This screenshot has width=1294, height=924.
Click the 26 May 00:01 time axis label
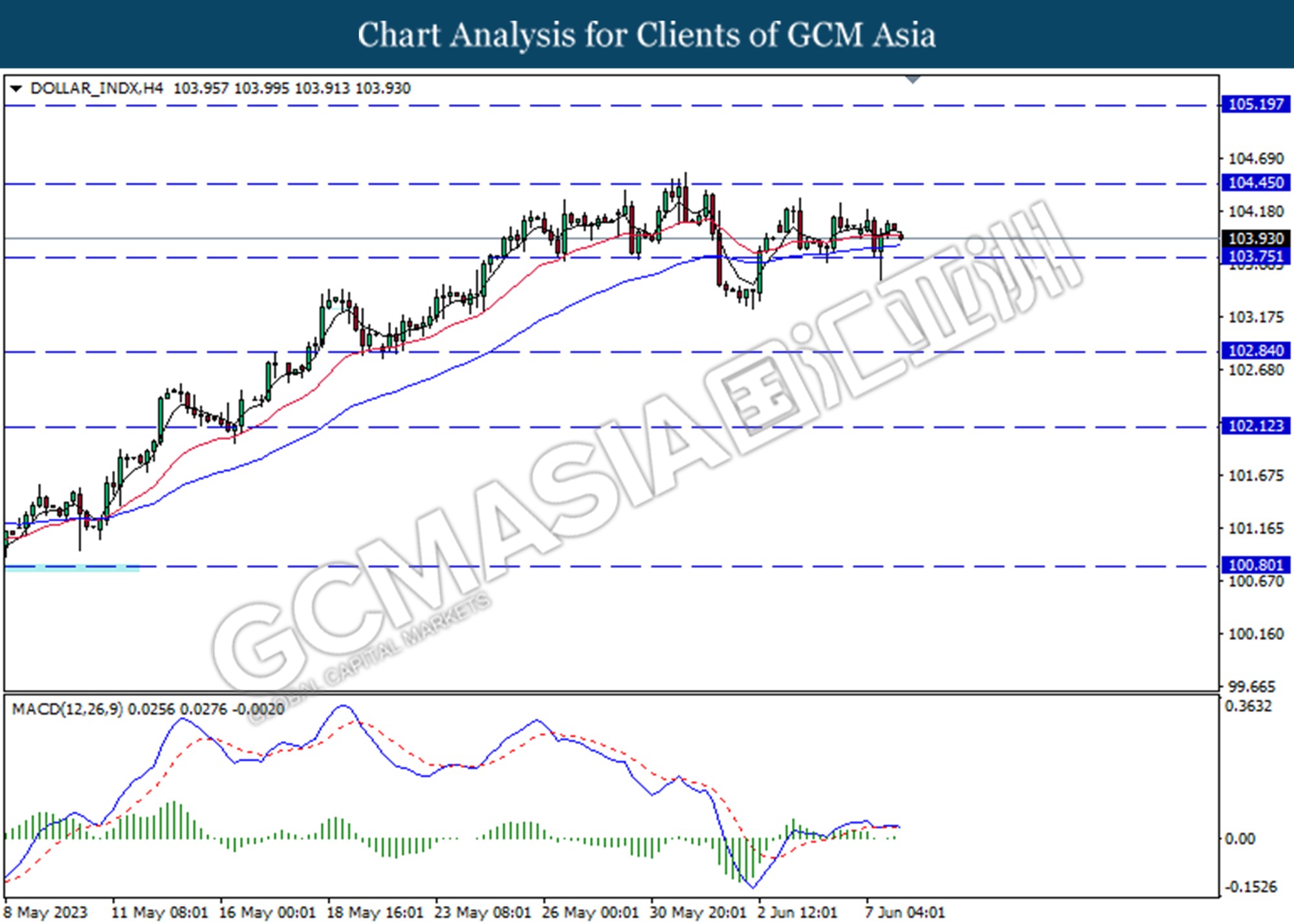(x=590, y=912)
